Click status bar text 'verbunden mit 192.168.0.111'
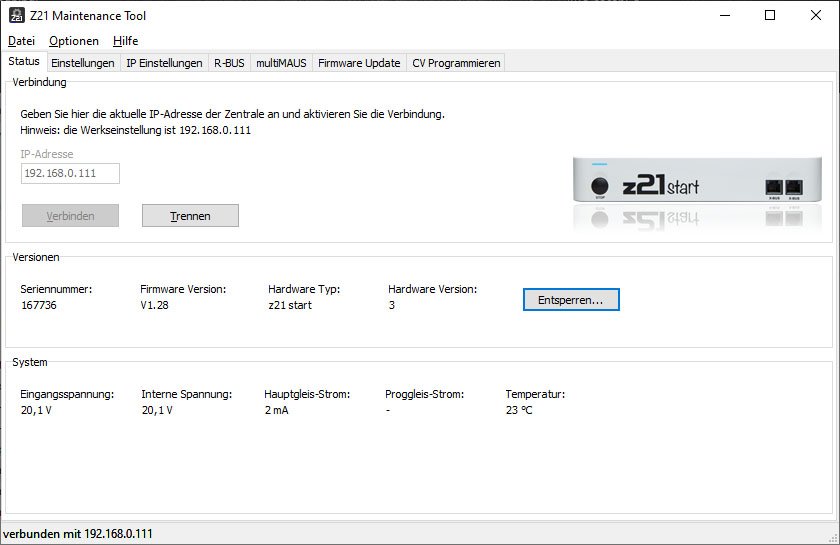 click(x=78, y=534)
